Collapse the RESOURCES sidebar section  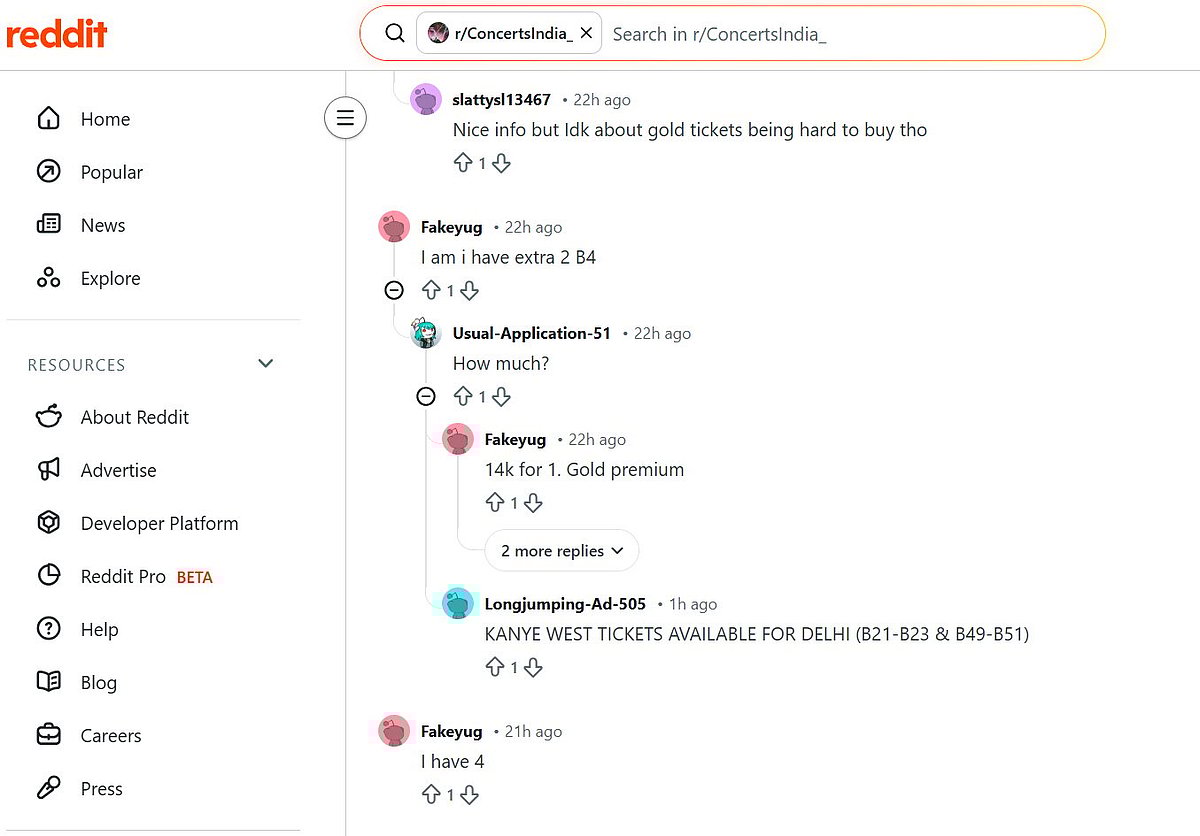point(265,363)
